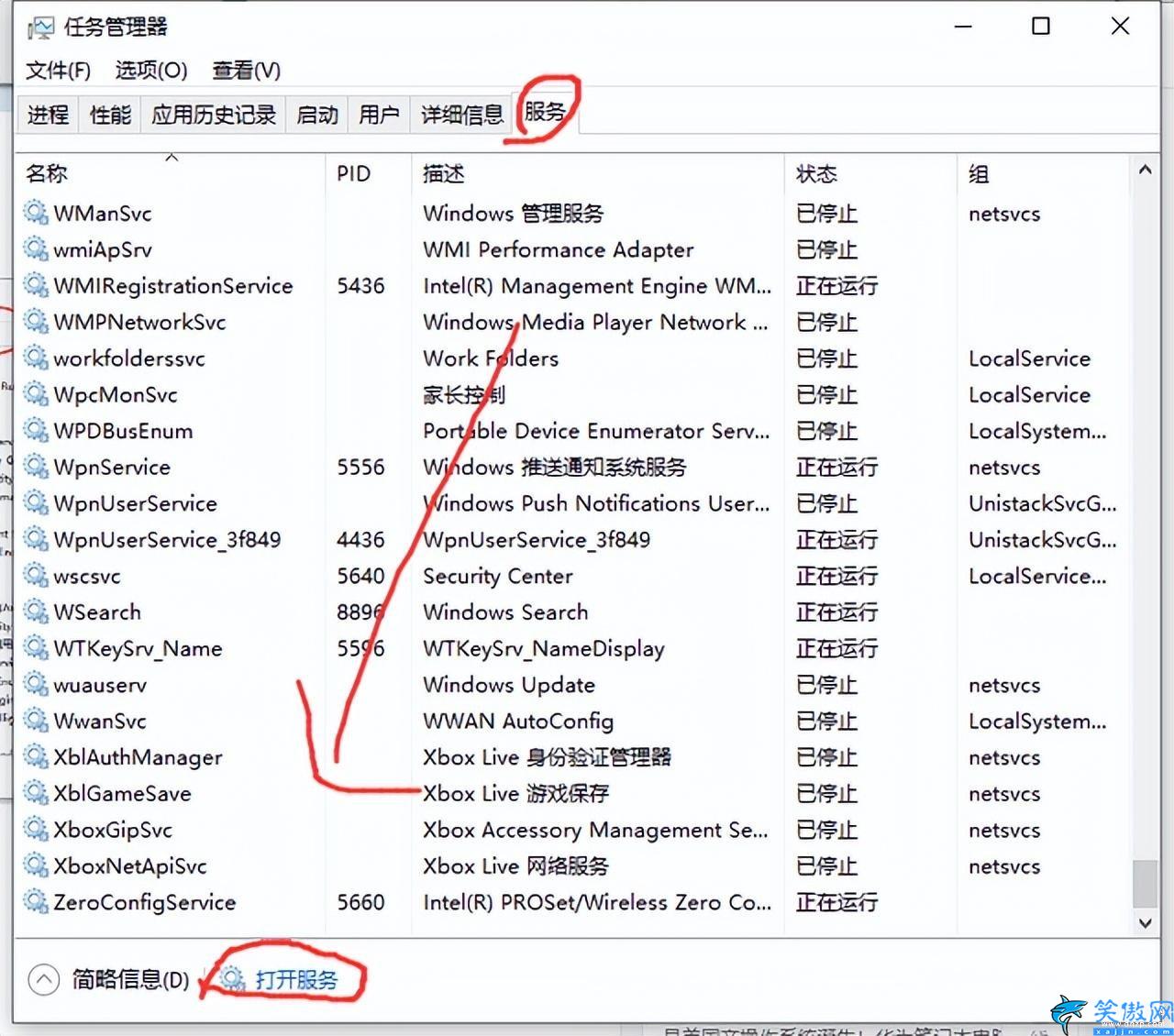The image size is (1174, 1036).
Task: Click the XboxNetApiSvc service icon
Action: point(36,865)
